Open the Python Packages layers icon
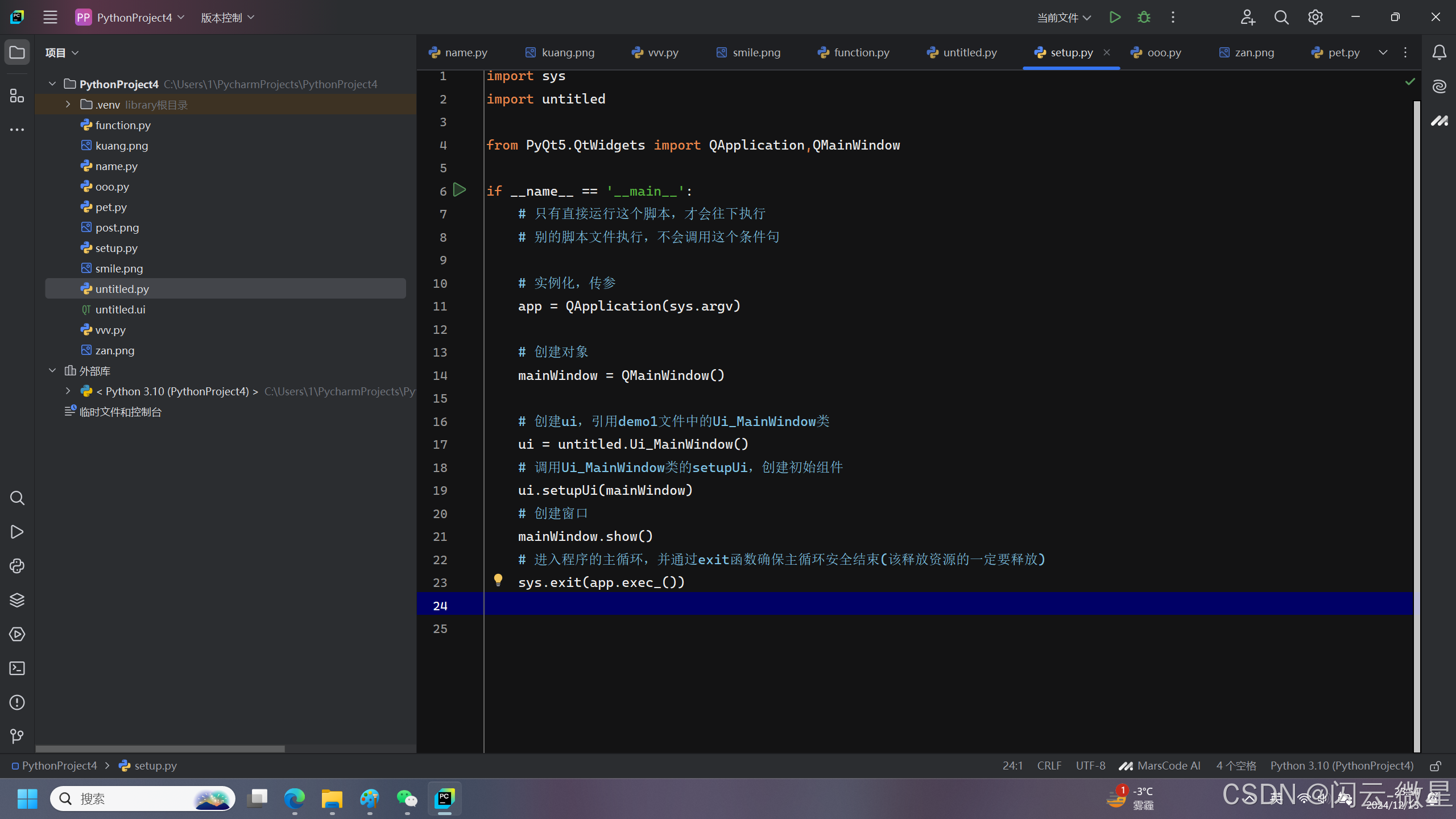1456x819 pixels. point(17,600)
